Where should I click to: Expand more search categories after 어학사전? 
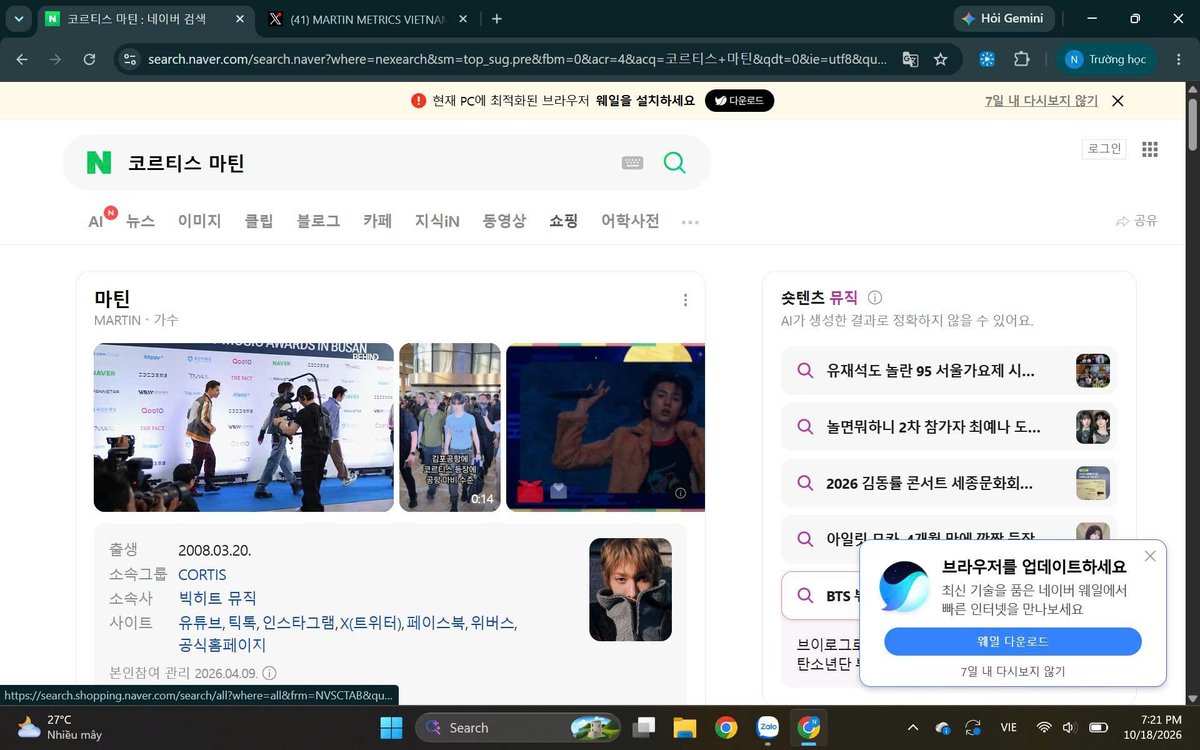coord(690,222)
